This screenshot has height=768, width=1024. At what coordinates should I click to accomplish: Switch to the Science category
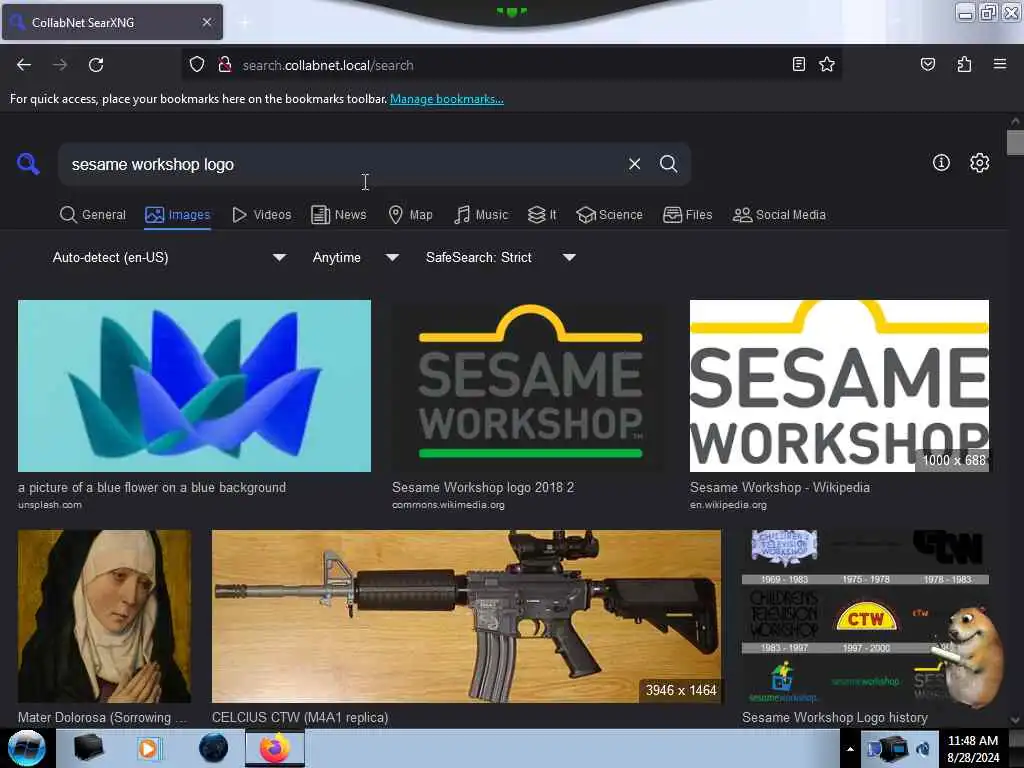coord(609,215)
